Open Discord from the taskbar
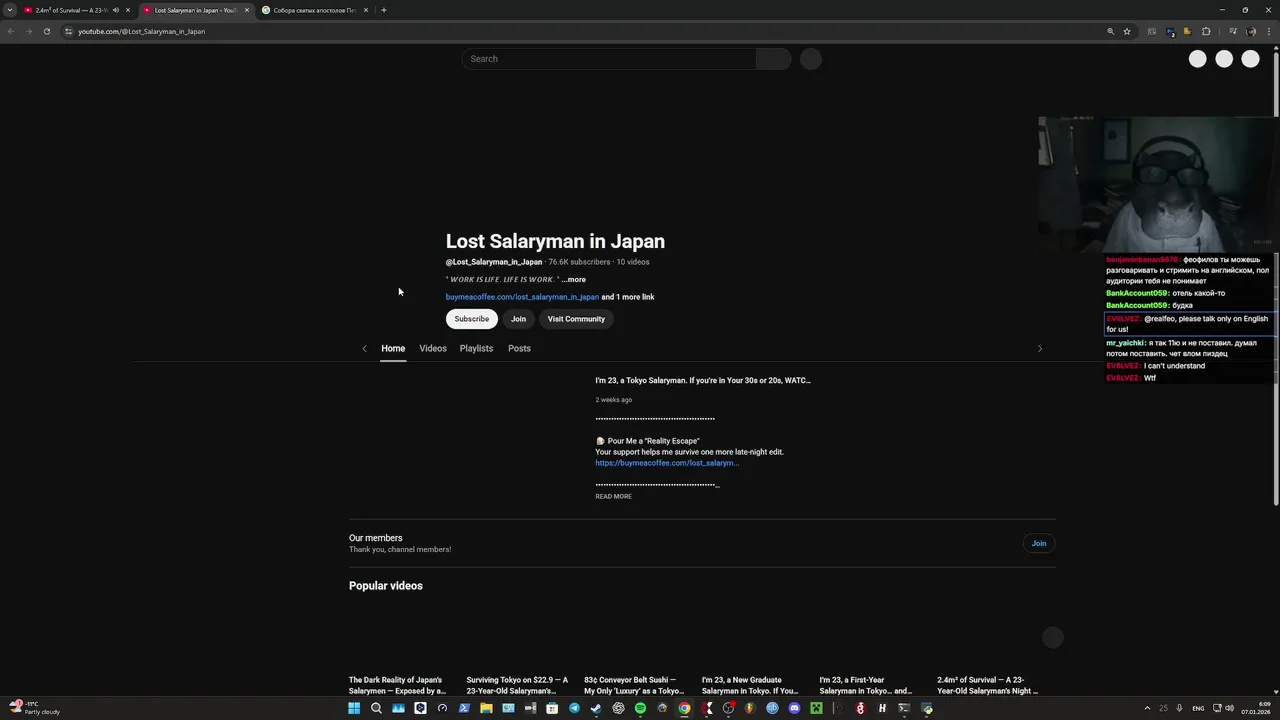 (794, 708)
